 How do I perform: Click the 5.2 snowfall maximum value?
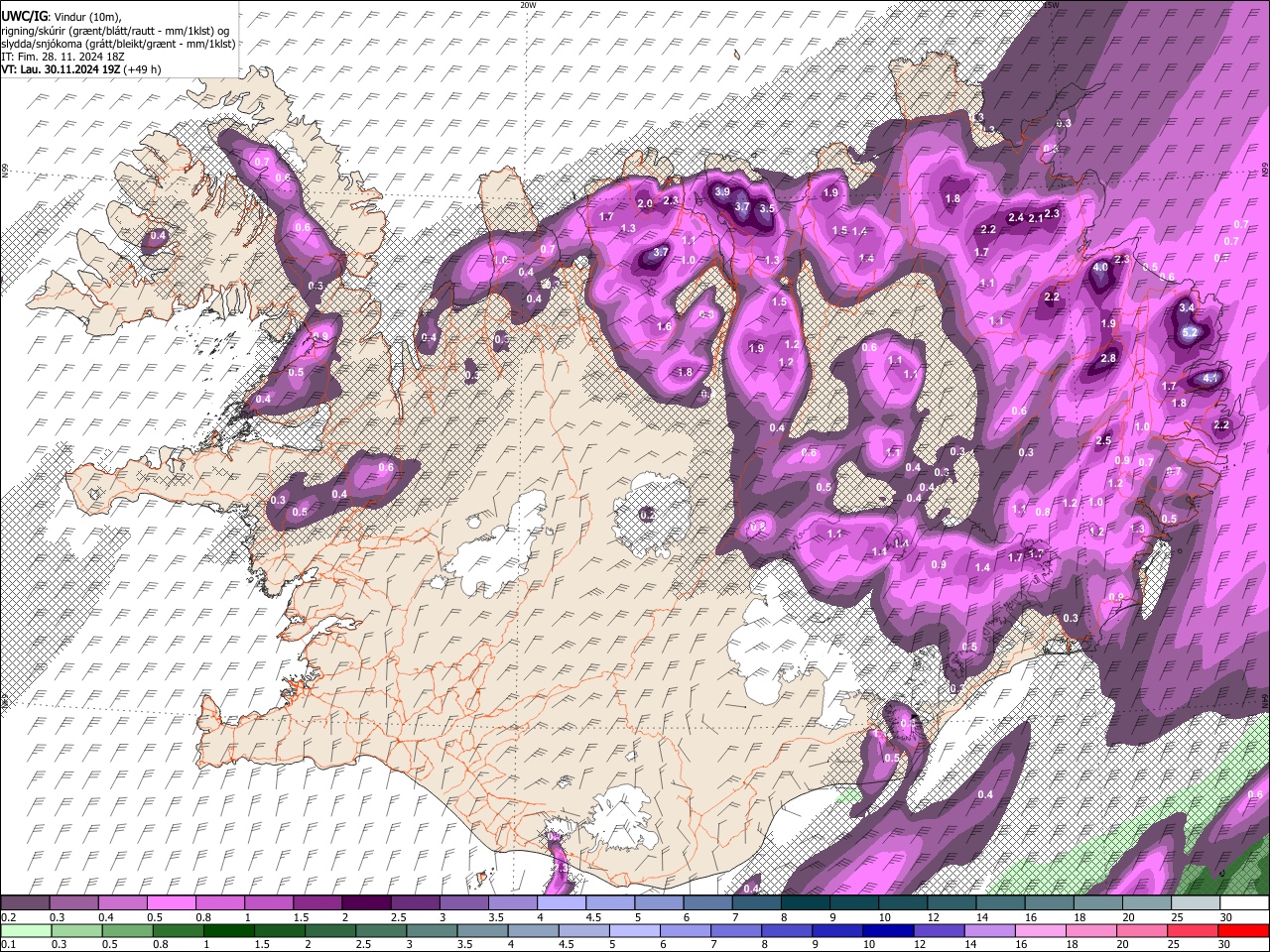tap(1191, 332)
